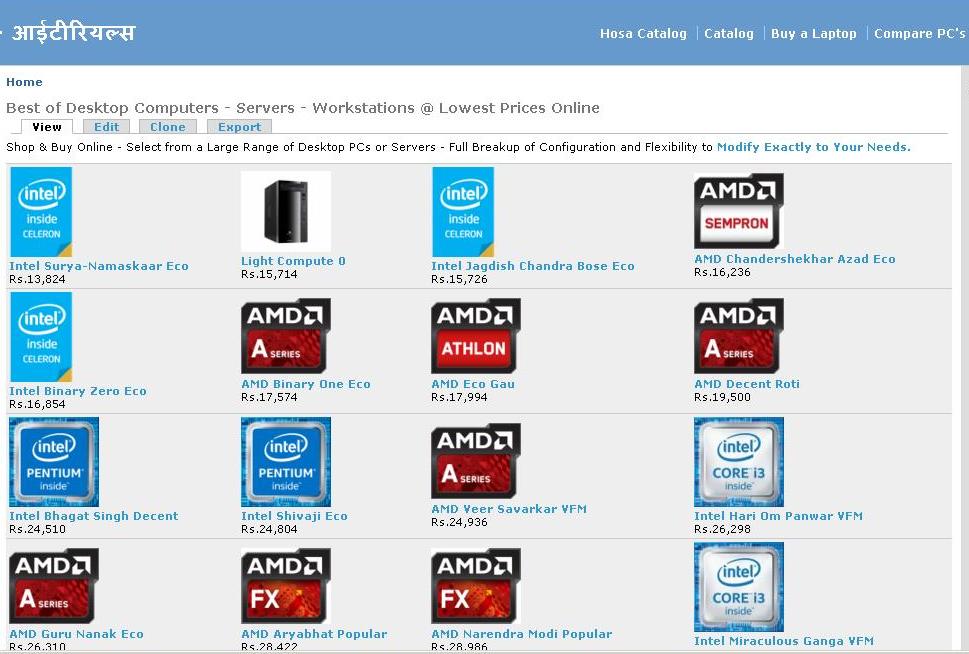This screenshot has height=654, width=969.
Task: Click the Home breadcrumb link
Action: pyautogui.click(x=24, y=82)
